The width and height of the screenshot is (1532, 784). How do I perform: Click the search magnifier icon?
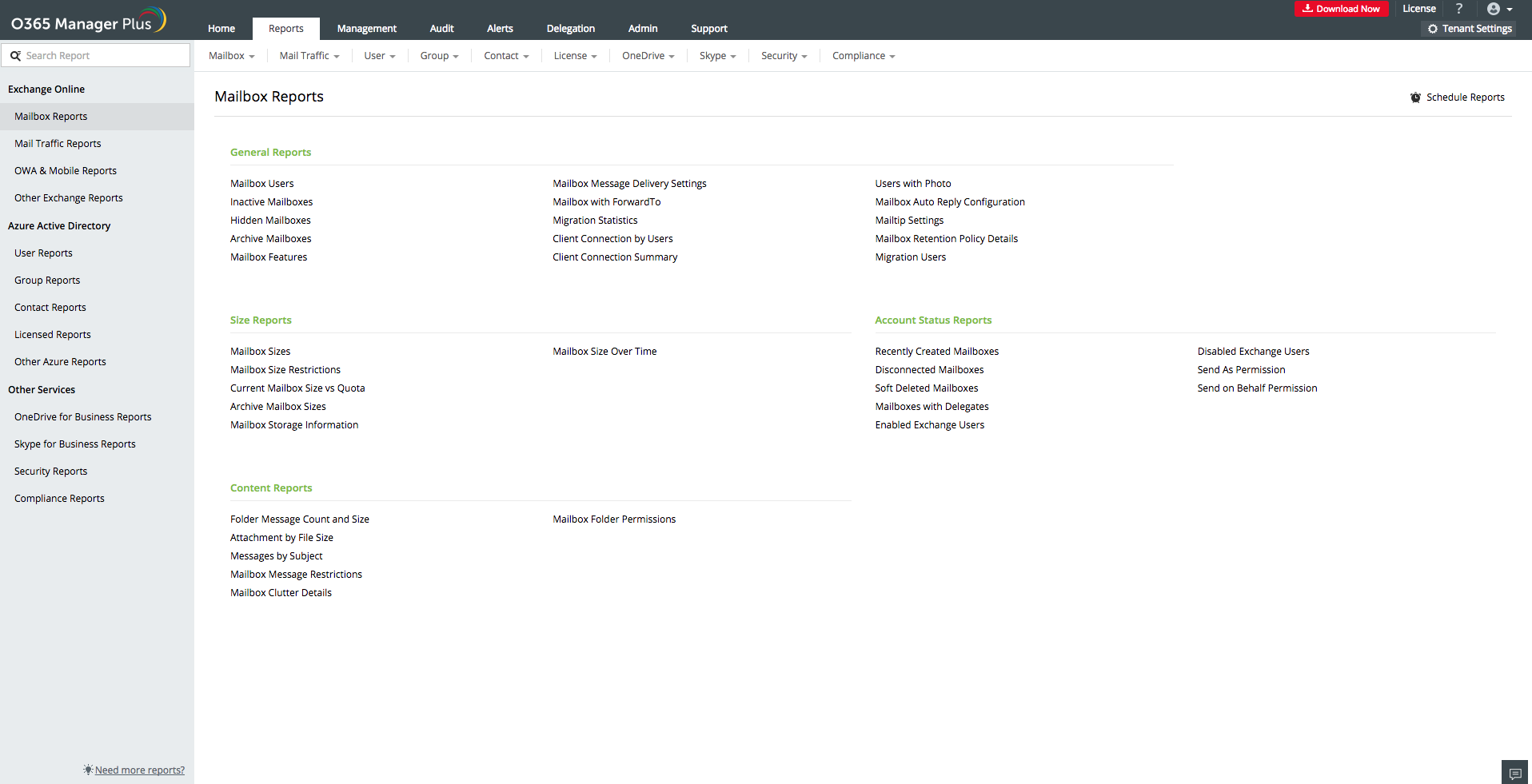point(15,56)
